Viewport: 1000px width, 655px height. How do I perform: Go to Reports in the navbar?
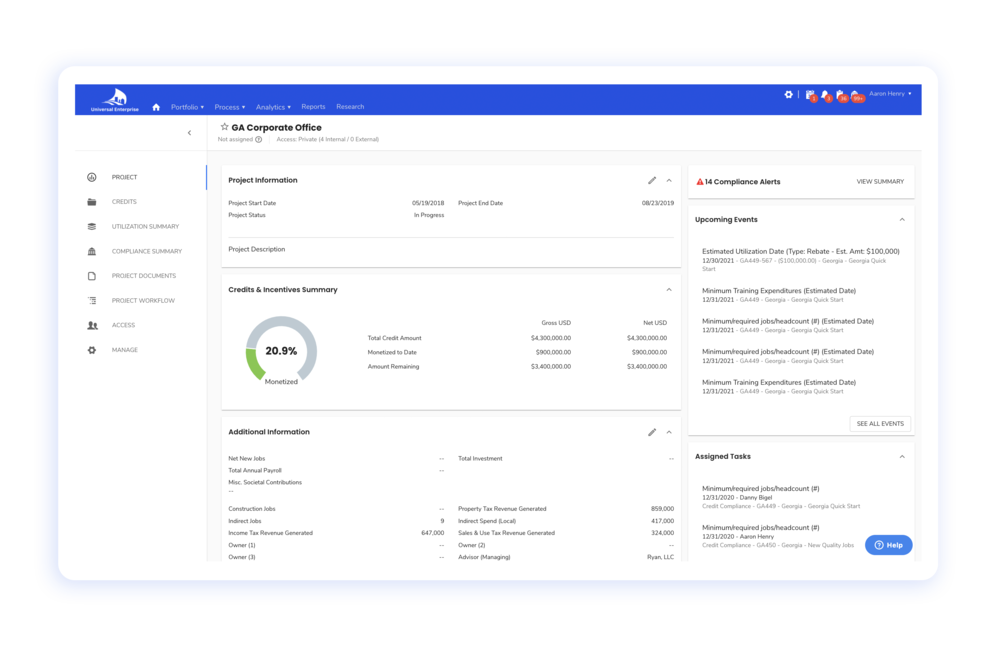(x=313, y=107)
